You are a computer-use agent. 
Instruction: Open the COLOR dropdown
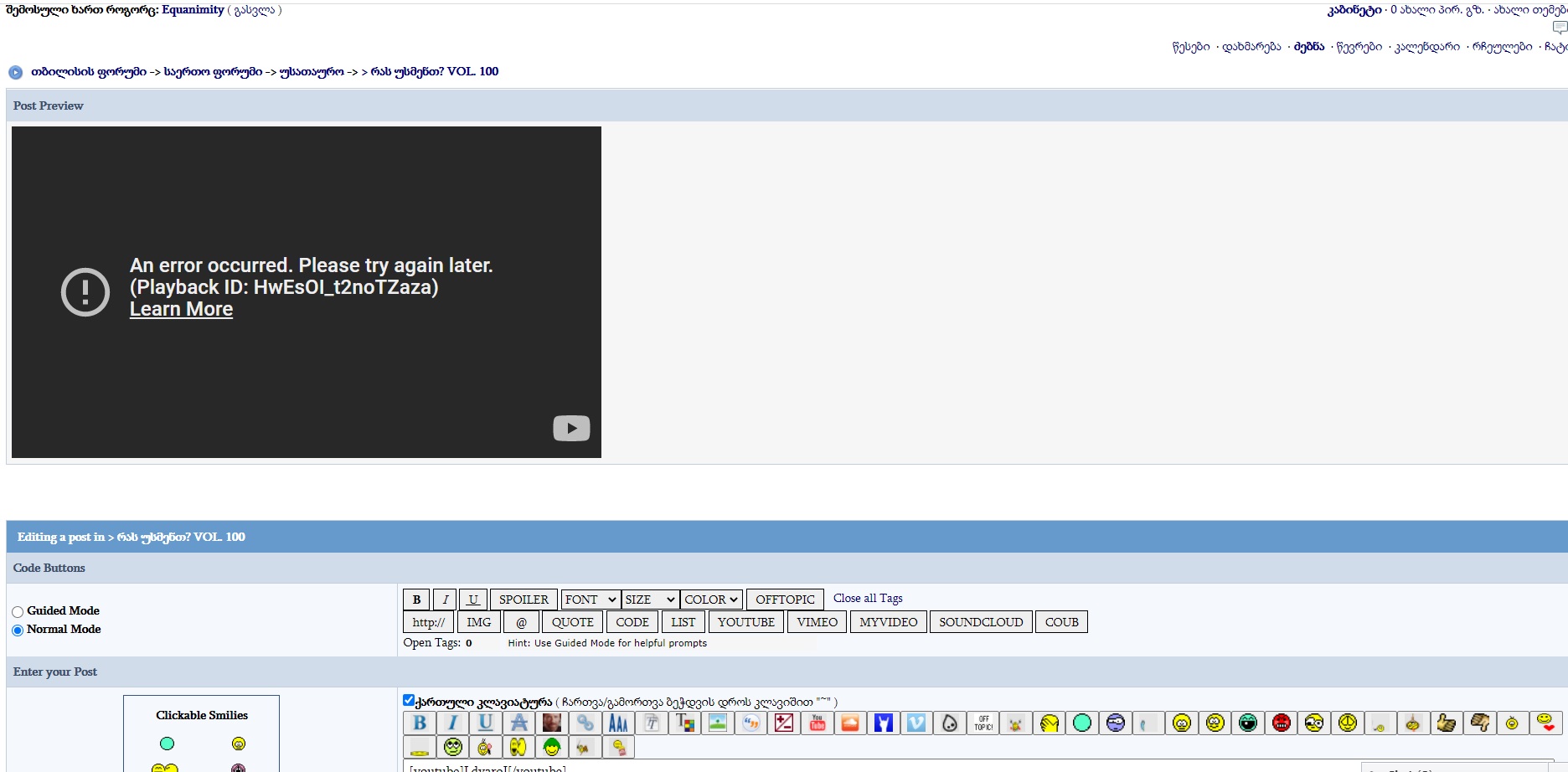[710, 600]
